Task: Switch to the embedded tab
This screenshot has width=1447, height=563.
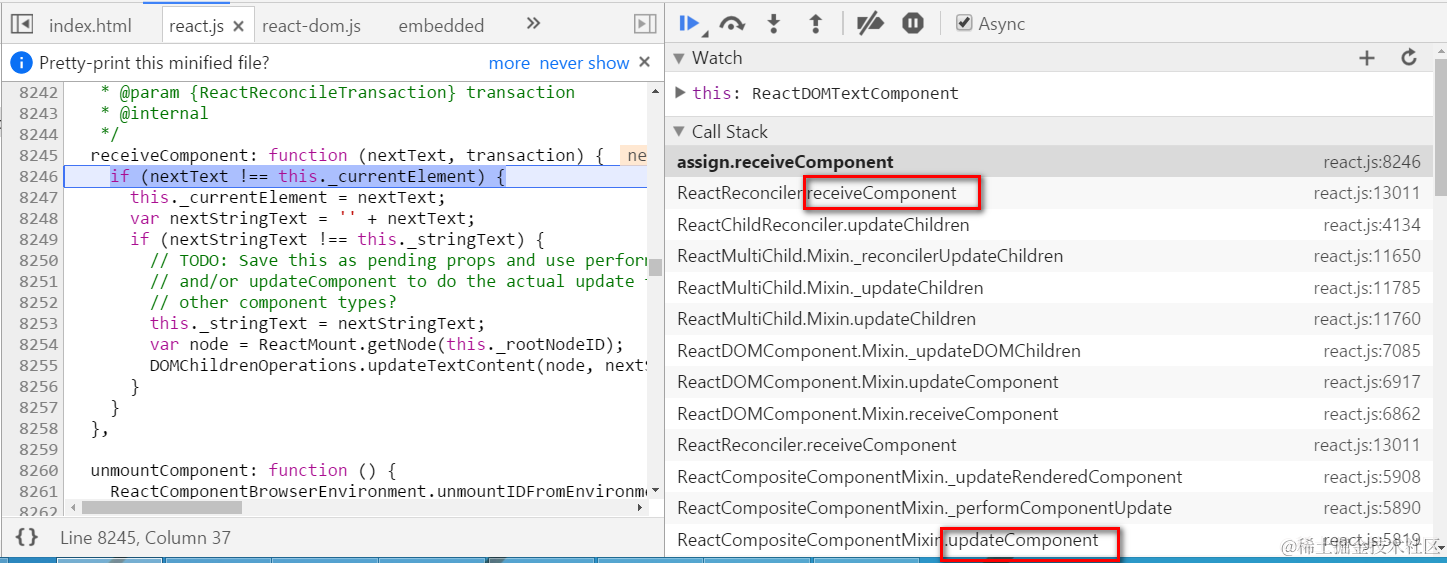Action: click(441, 26)
